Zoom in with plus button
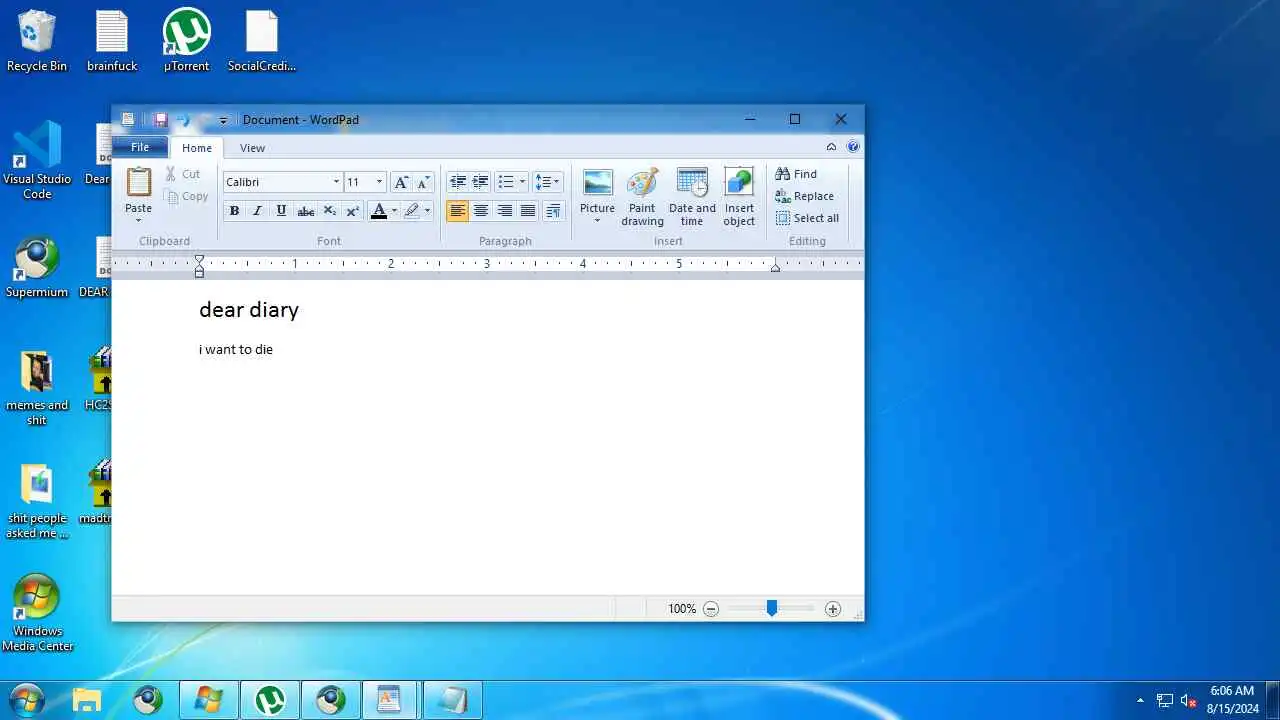This screenshot has height=720, width=1280. (833, 609)
